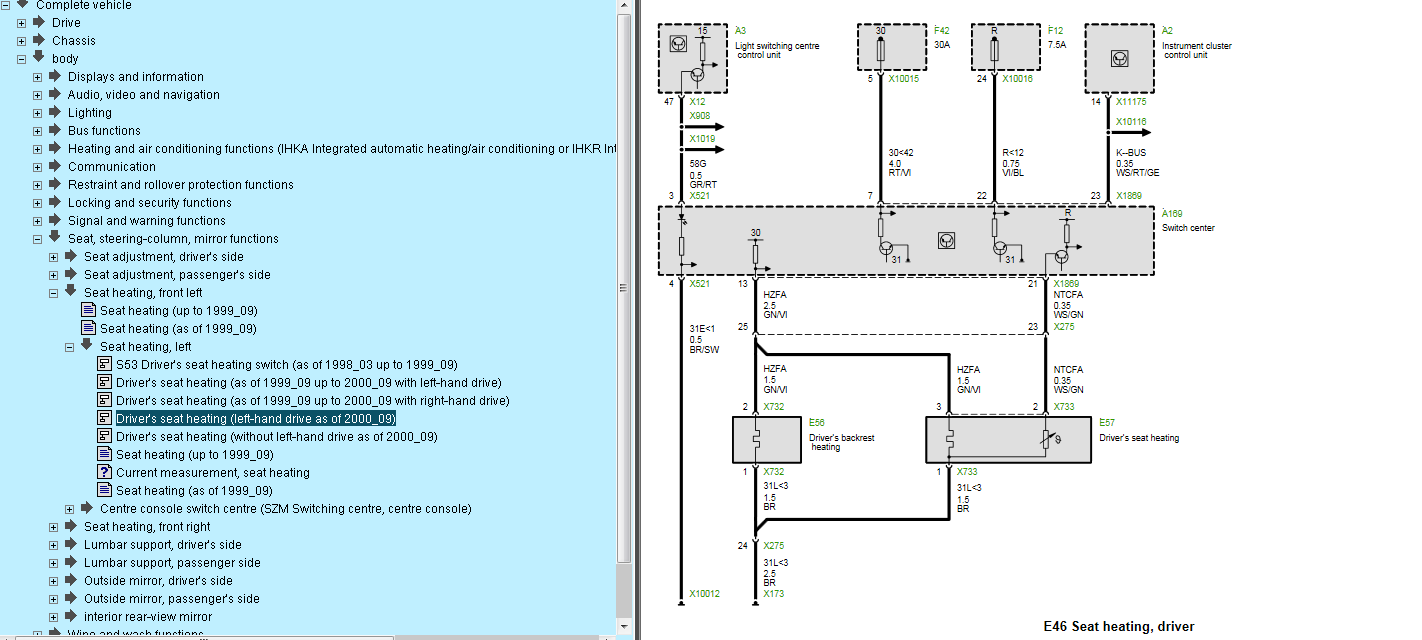Click the arrow icon beside Communication
The image size is (1422, 640).
point(55,166)
